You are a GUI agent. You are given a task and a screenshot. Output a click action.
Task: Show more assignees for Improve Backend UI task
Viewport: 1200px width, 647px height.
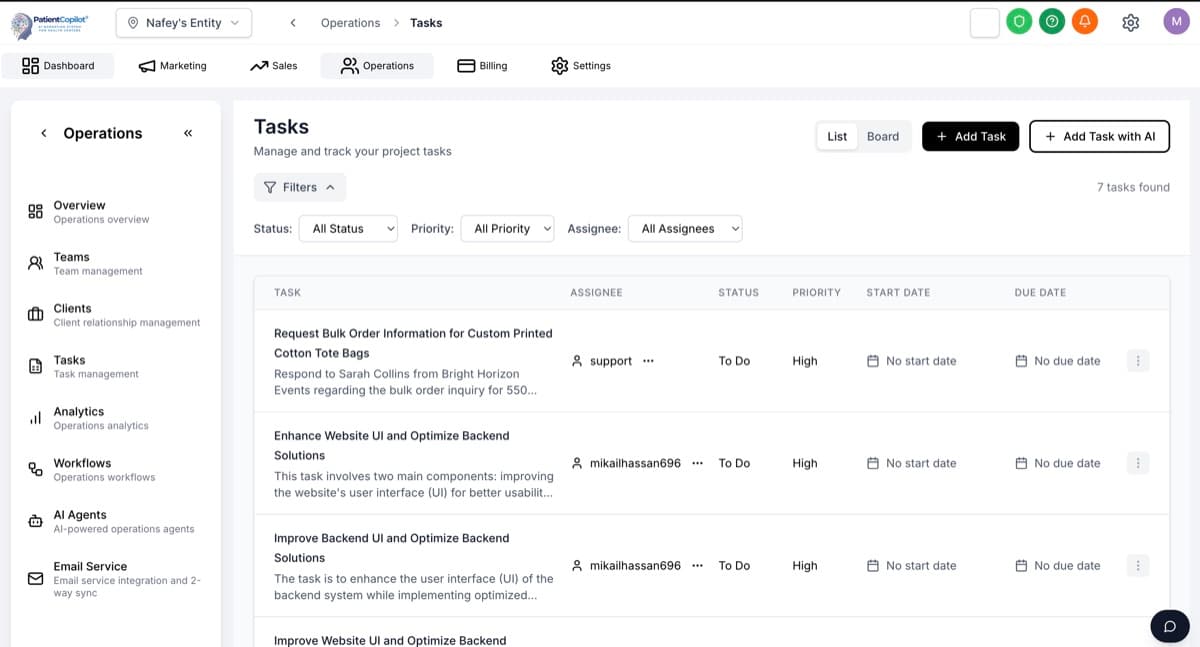click(697, 565)
